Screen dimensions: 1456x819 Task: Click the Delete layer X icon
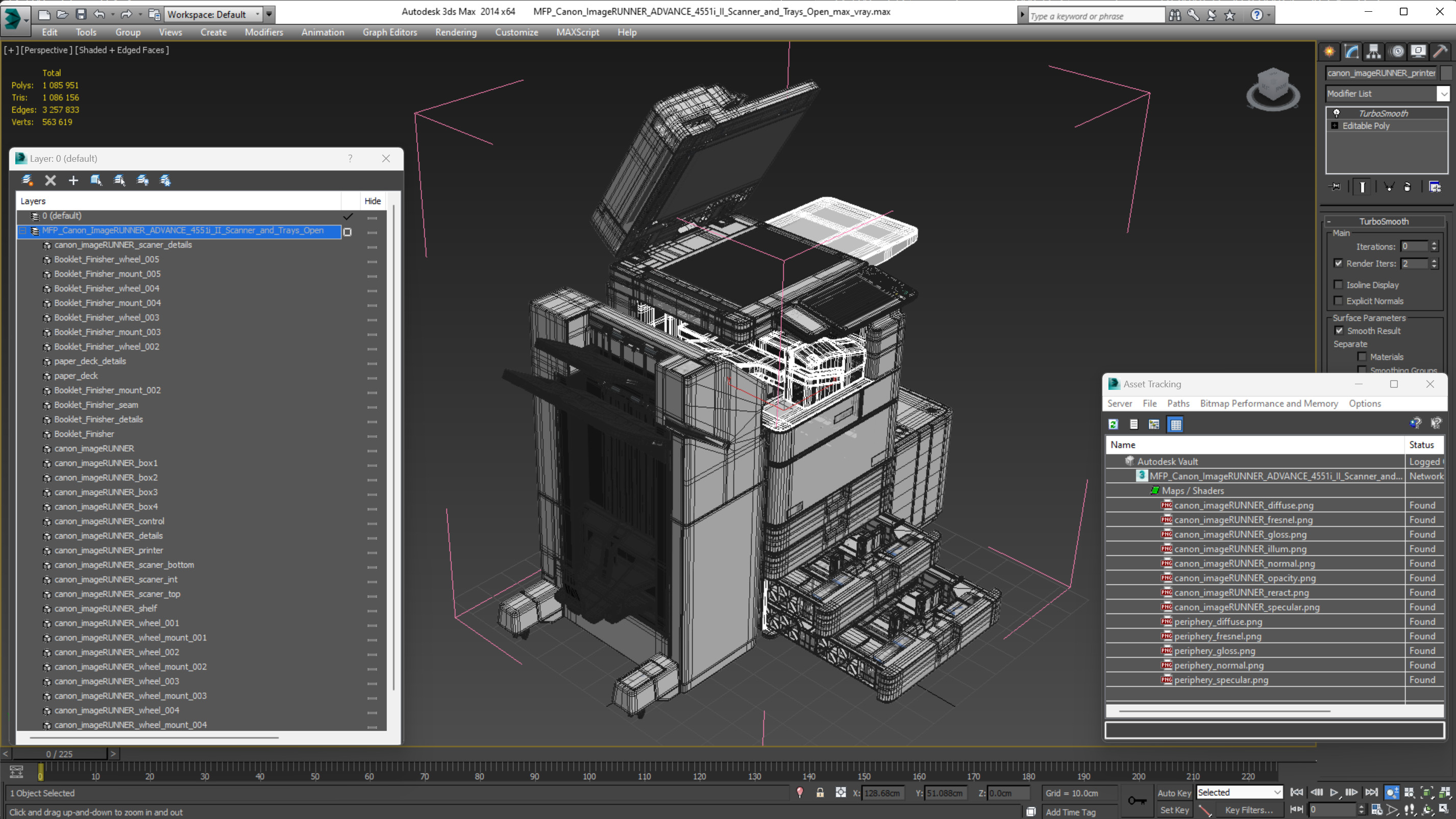click(51, 180)
